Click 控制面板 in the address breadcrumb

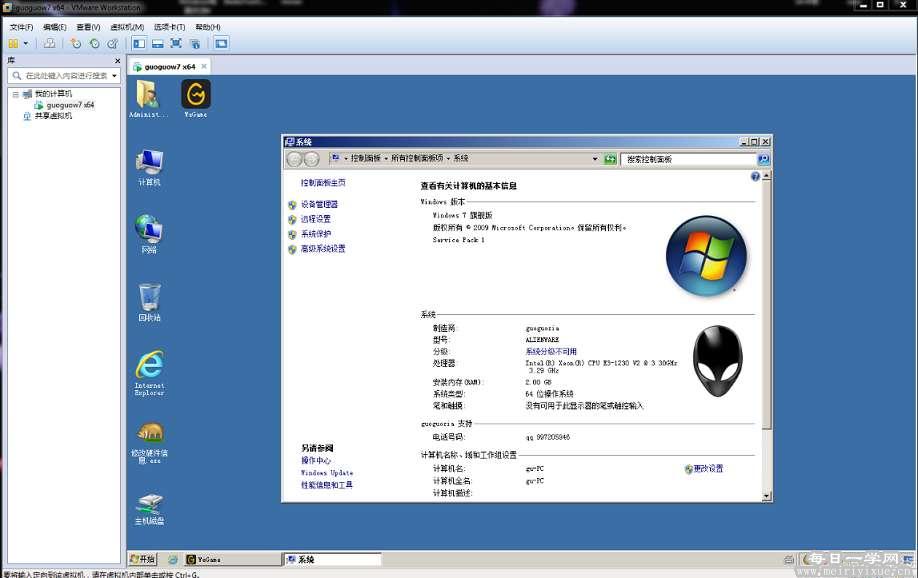(365, 158)
